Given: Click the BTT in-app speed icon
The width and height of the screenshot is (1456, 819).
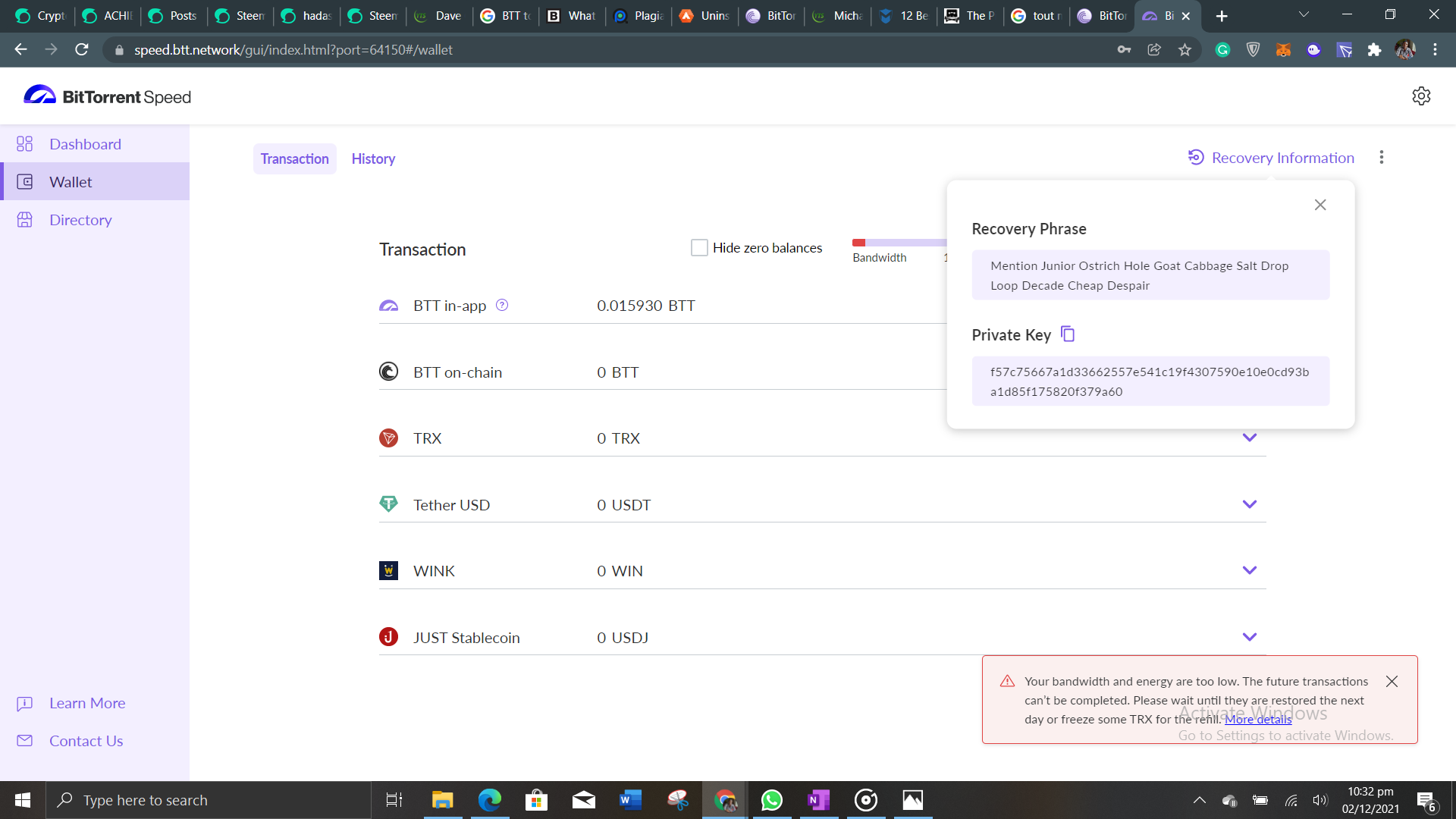Looking at the screenshot, I should tap(388, 306).
